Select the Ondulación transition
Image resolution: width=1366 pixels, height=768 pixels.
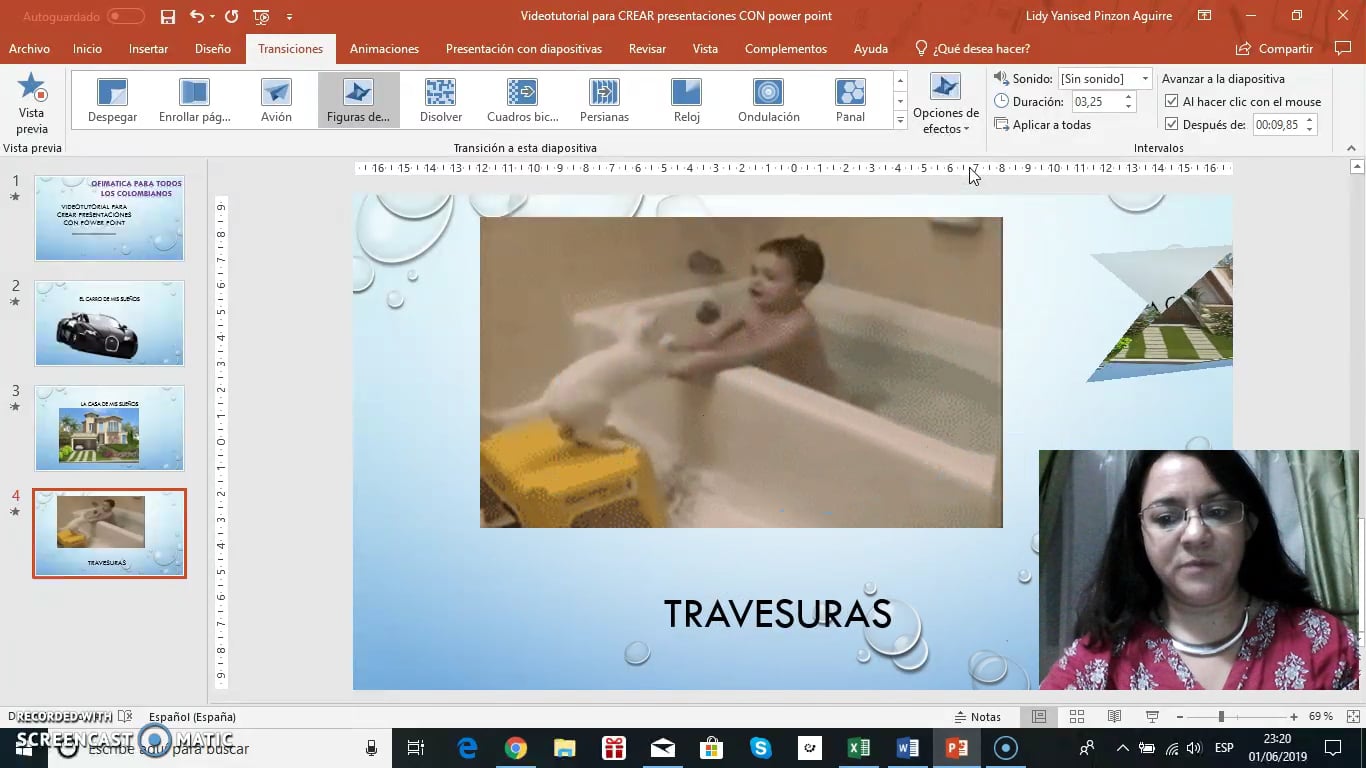(x=768, y=100)
